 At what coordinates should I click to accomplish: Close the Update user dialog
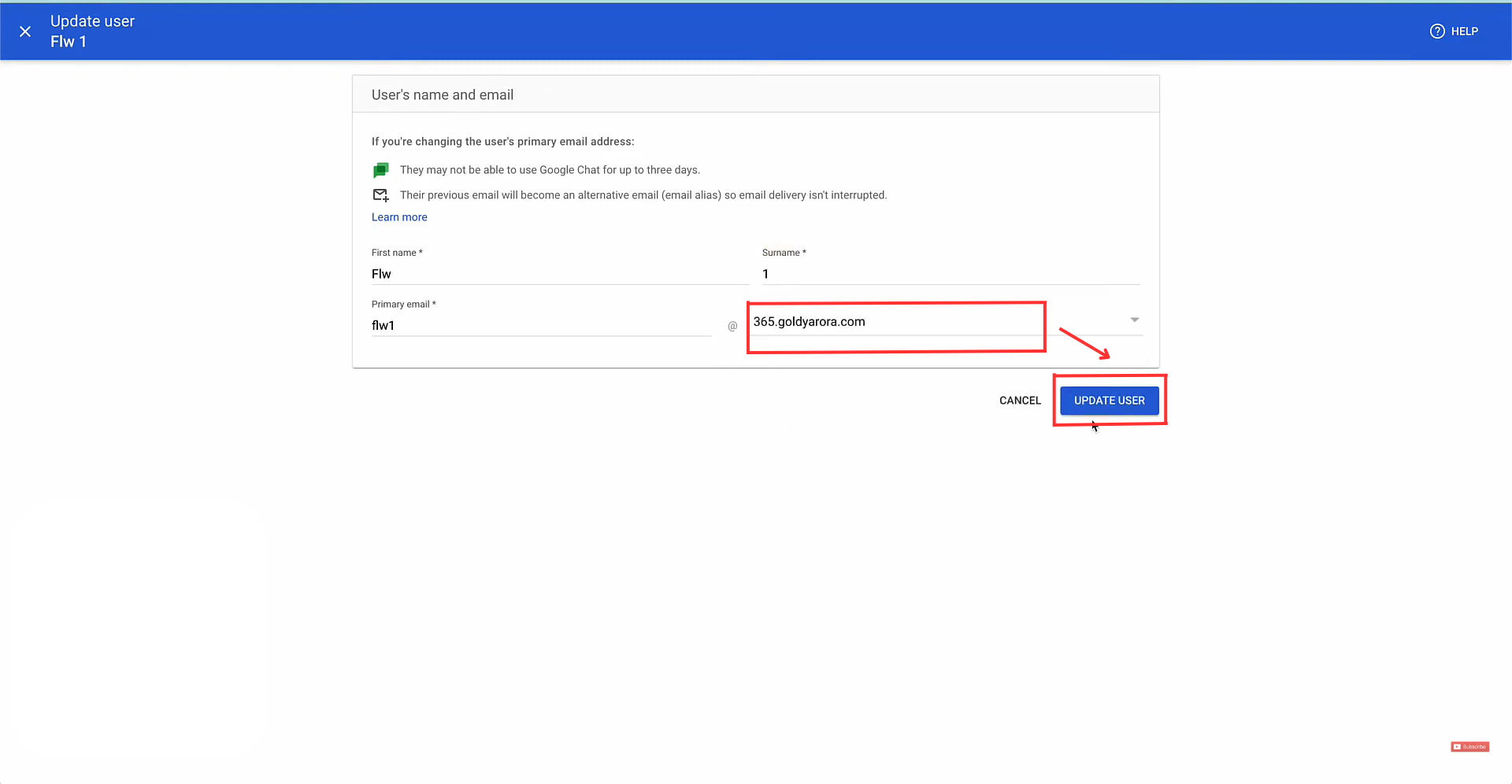pyautogui.click(x=25, y=31)
